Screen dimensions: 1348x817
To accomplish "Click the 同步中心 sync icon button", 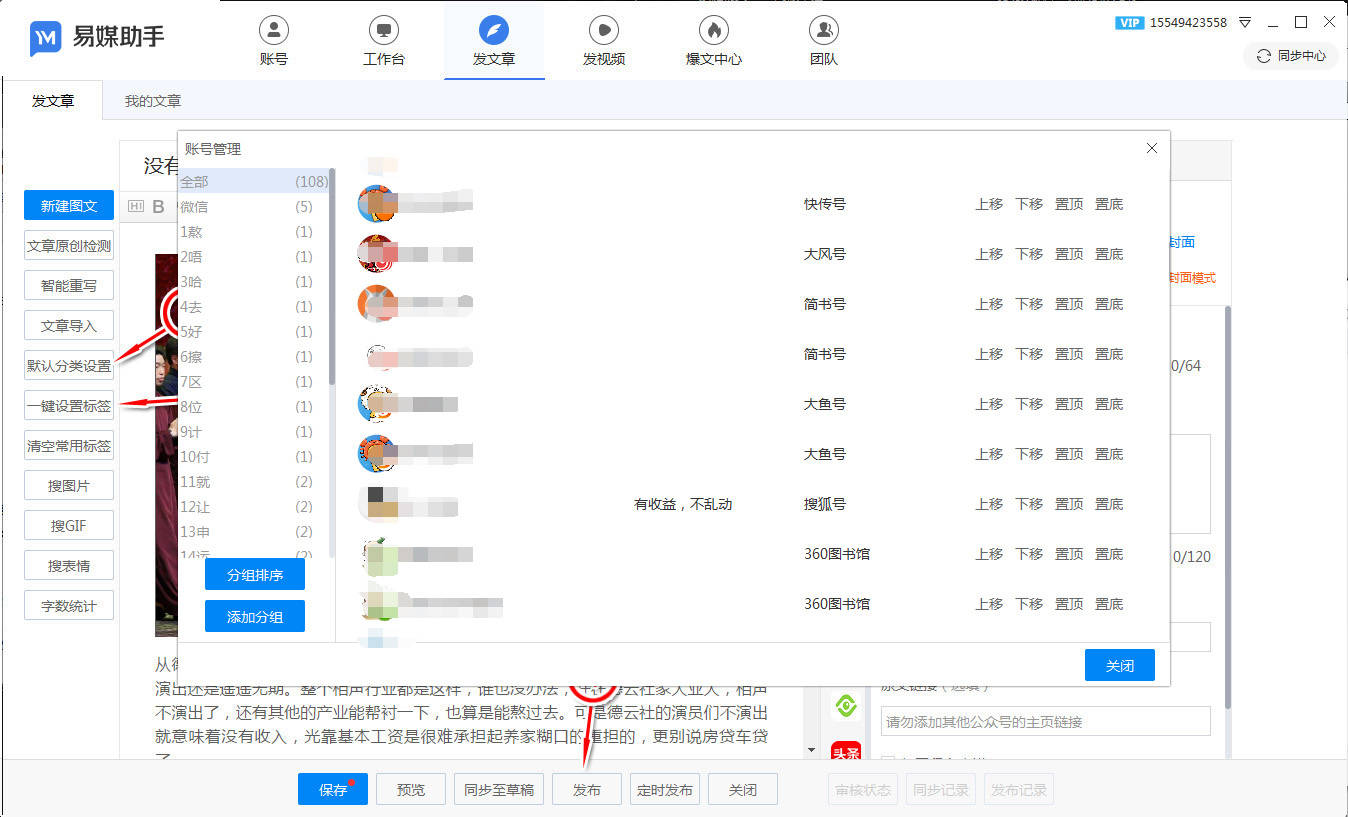I will click(1290, 56).
